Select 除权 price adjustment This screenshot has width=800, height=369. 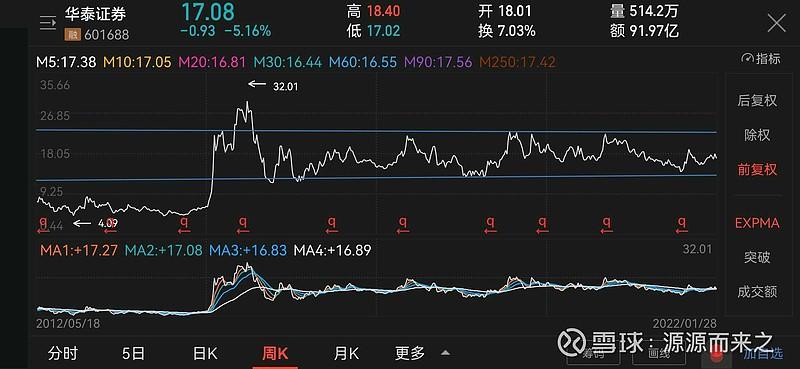point(757,135)
